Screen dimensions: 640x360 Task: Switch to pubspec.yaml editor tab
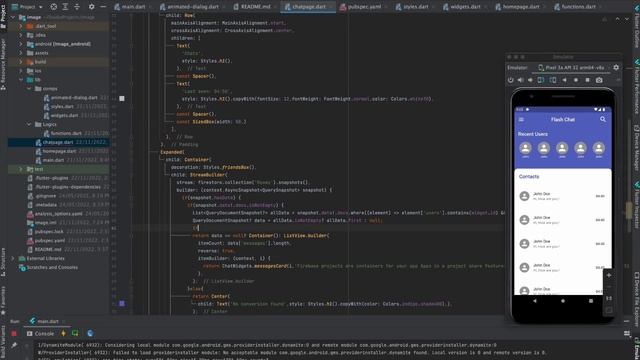364,7
